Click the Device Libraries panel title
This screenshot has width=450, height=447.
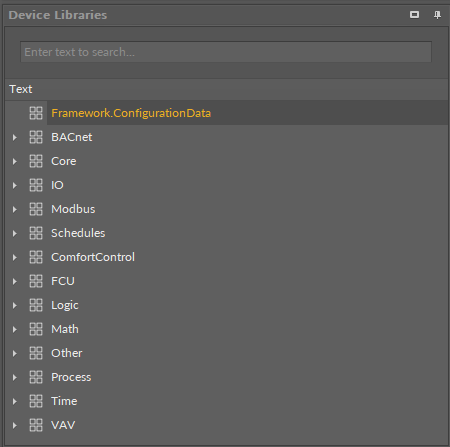[x=58, y=15]
